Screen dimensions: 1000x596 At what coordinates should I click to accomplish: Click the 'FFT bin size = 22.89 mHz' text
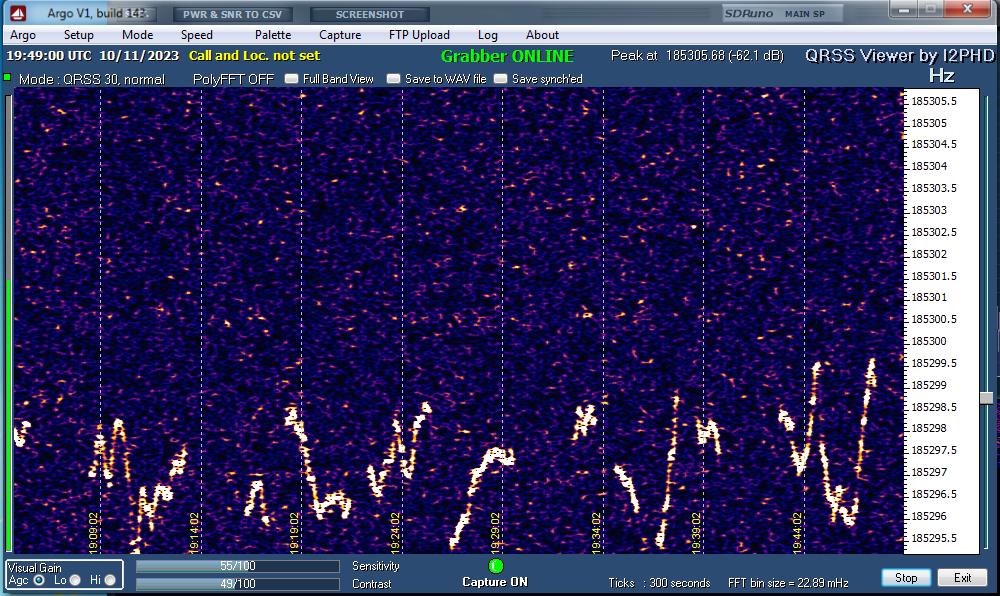pos(788,583)
